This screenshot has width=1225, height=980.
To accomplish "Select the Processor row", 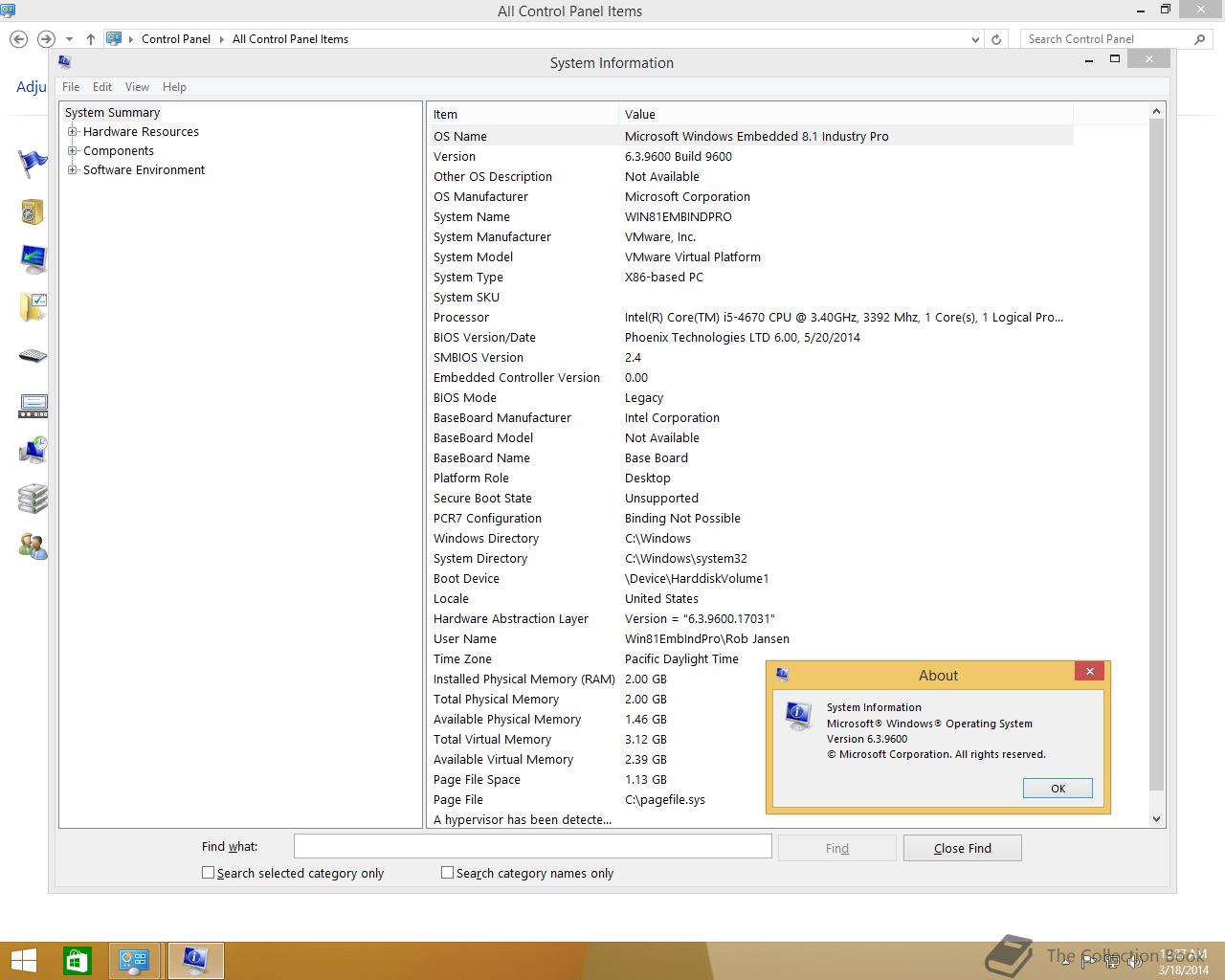I will pos(750,317).
